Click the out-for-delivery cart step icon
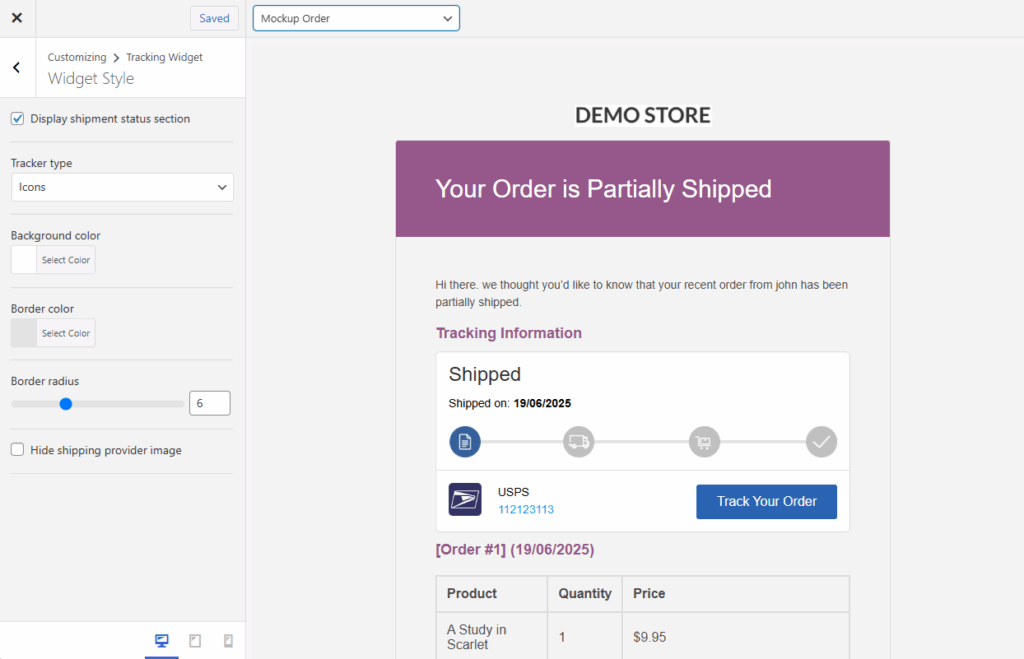The width and height of the screenshot is (1024, 659). click(x=704, y=441)
